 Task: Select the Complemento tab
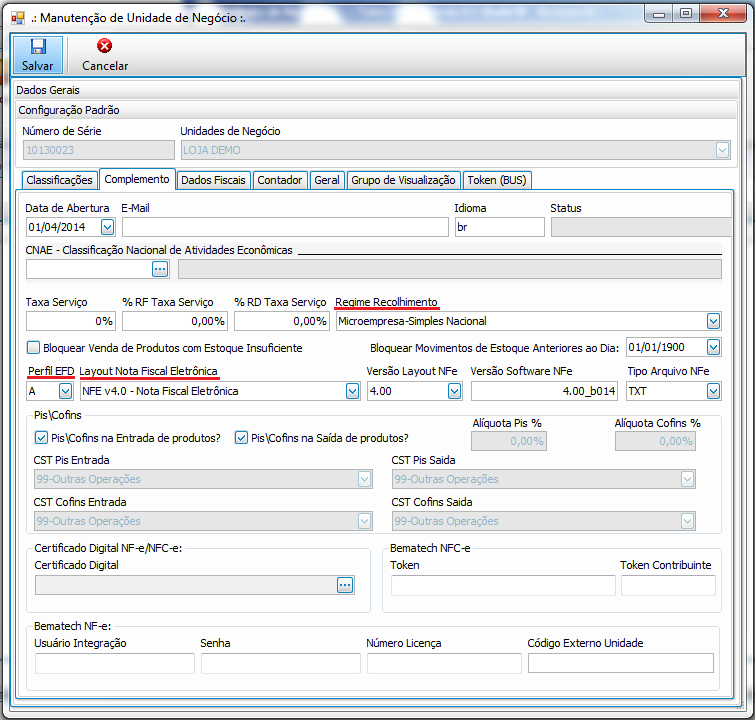[137, 179]
